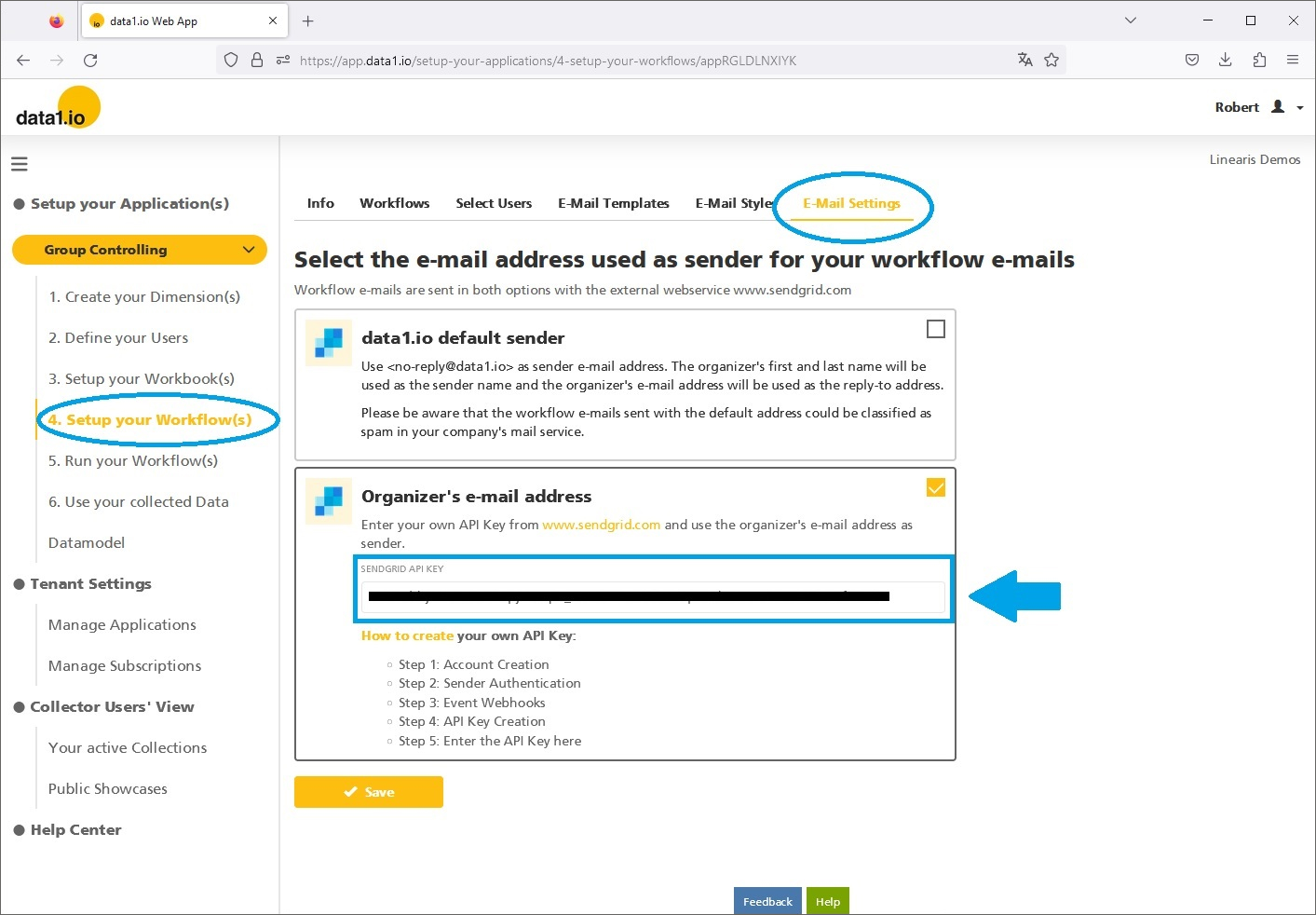Click the Robert user profile icon
This screenshot has height=915, width=1316.
pyautogui.click(x=1278, y=107)
